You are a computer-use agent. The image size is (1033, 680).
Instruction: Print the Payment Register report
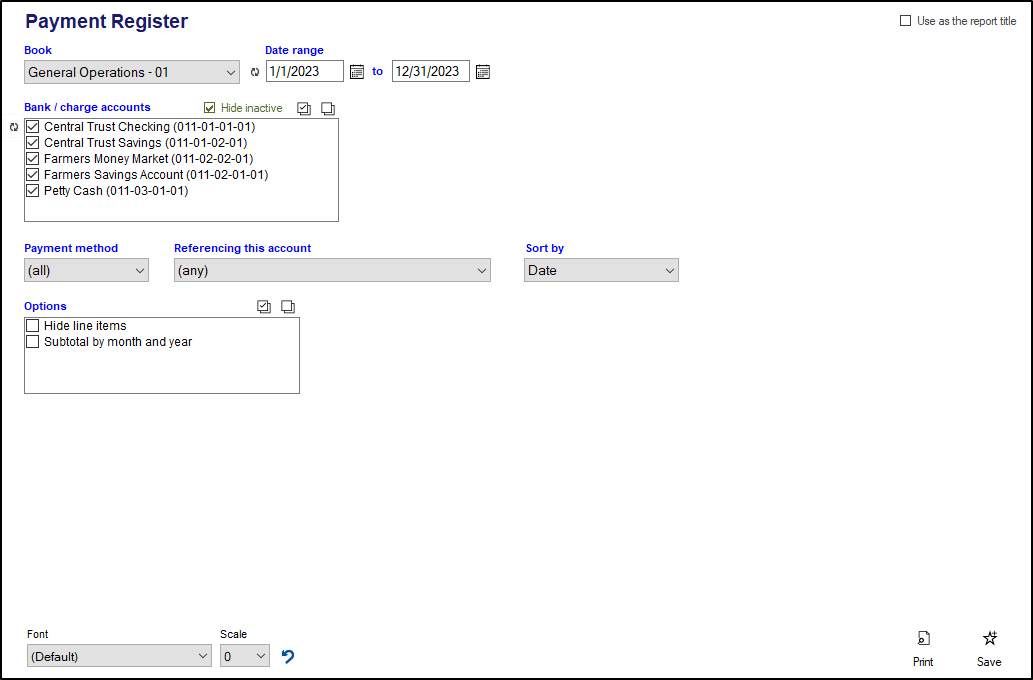923,647
